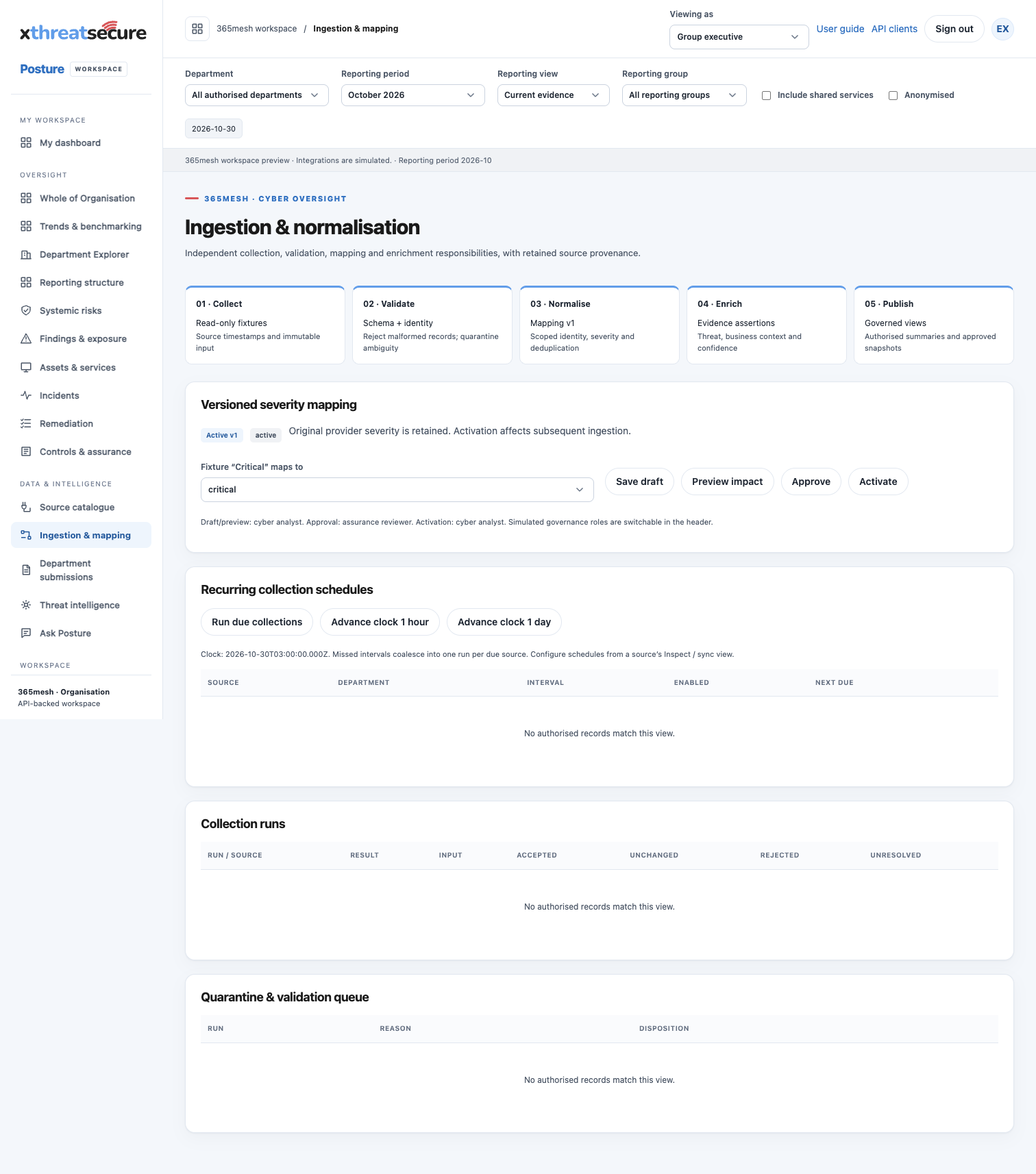Open the Viewing as Group executive dropdown

point(739,37)
